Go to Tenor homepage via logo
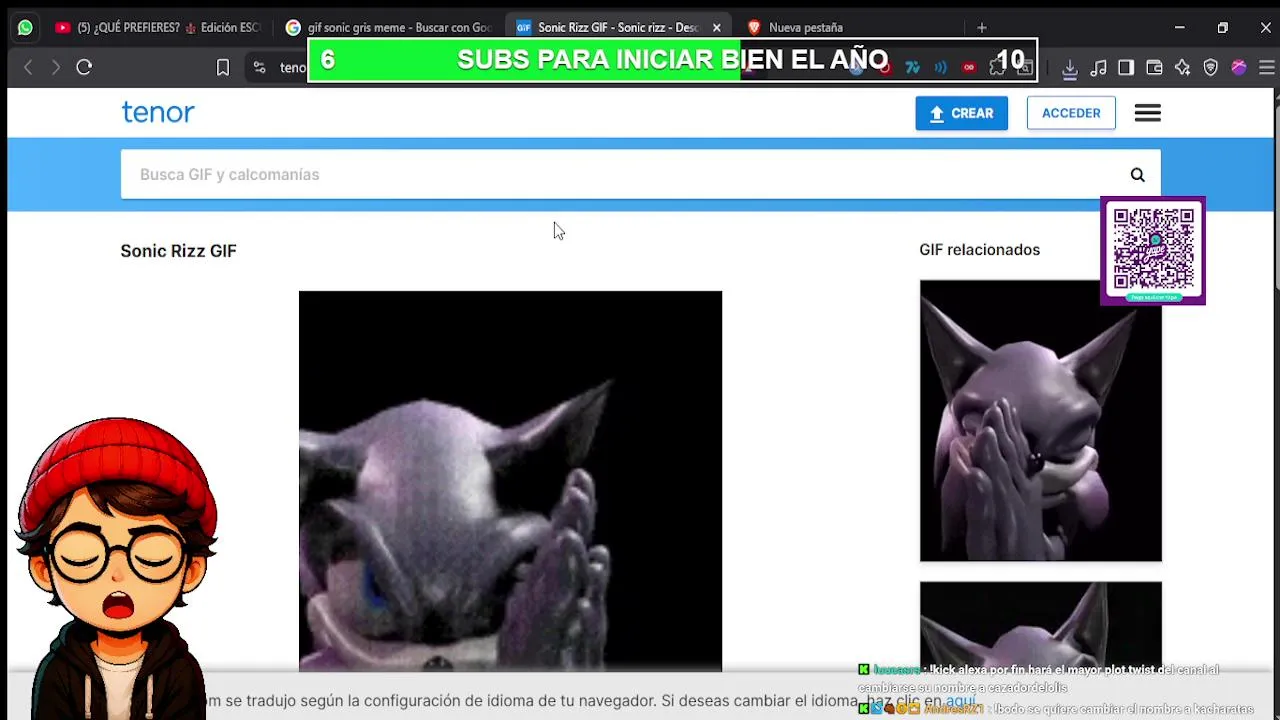This screenshot has width=1280, height=720. [x=158, y=112]
